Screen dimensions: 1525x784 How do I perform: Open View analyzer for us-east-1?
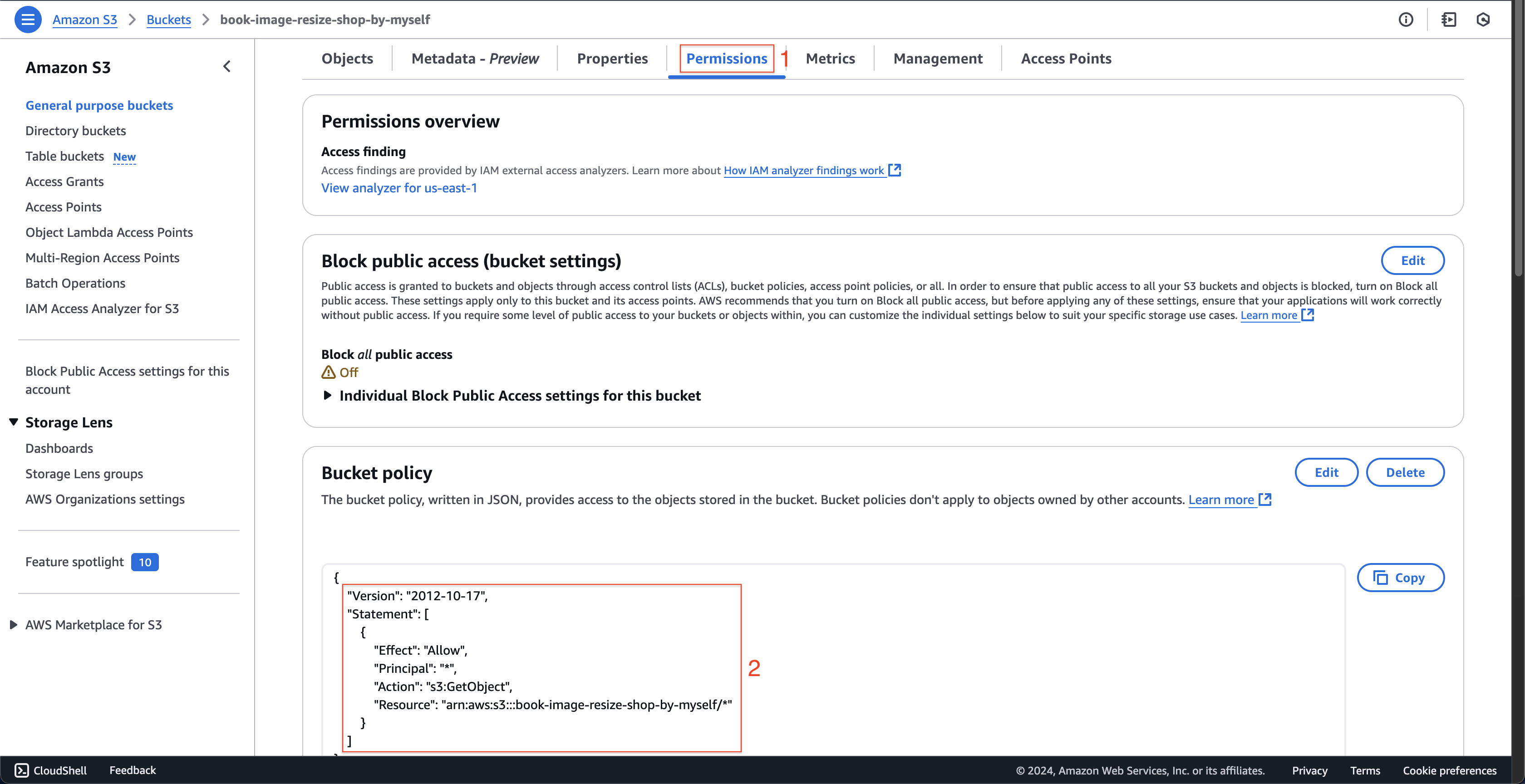point(399,188)
